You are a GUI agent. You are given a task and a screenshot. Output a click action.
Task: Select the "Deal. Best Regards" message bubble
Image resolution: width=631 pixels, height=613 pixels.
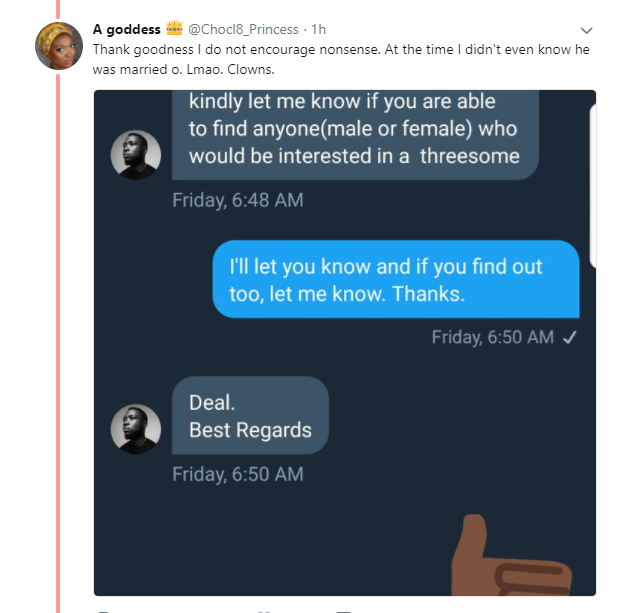click(x=250, y=416)
